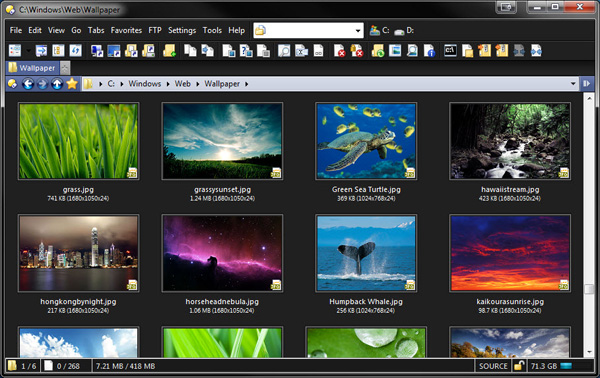Create a new folder with green plus icon
Screen dimensions: 600x378
click(169, 51)
